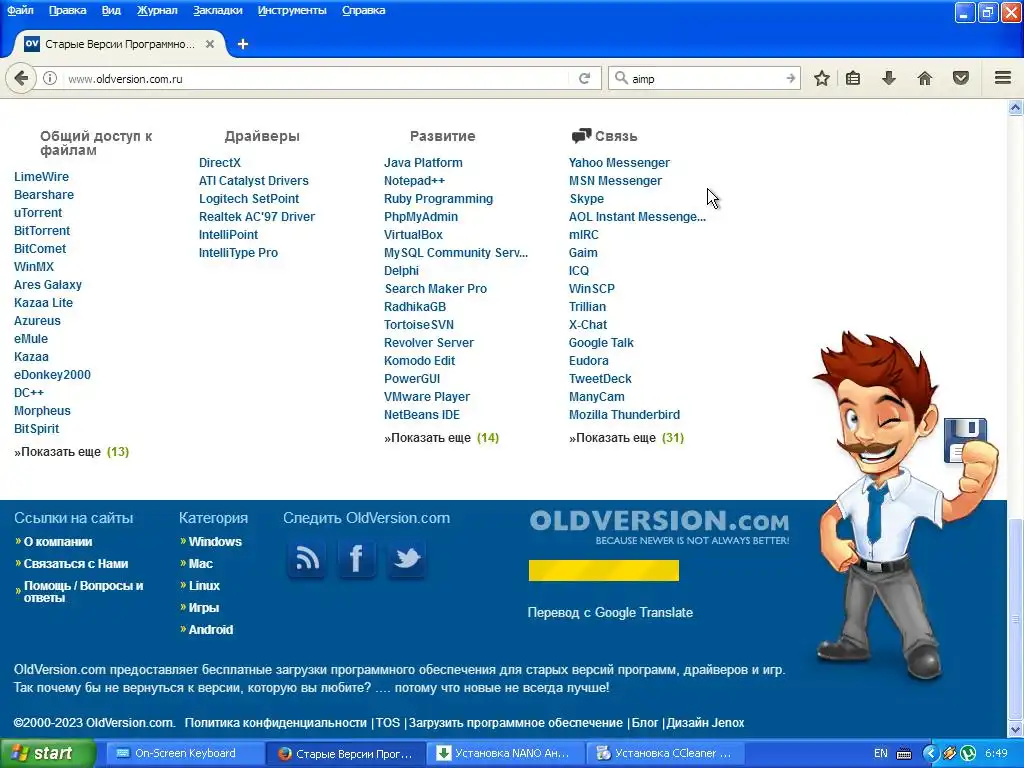Image resolution: width=1024 pixels, height=768 pixels.
Task: Open Политика конфиденциальности link
Action: click(276, 723)
